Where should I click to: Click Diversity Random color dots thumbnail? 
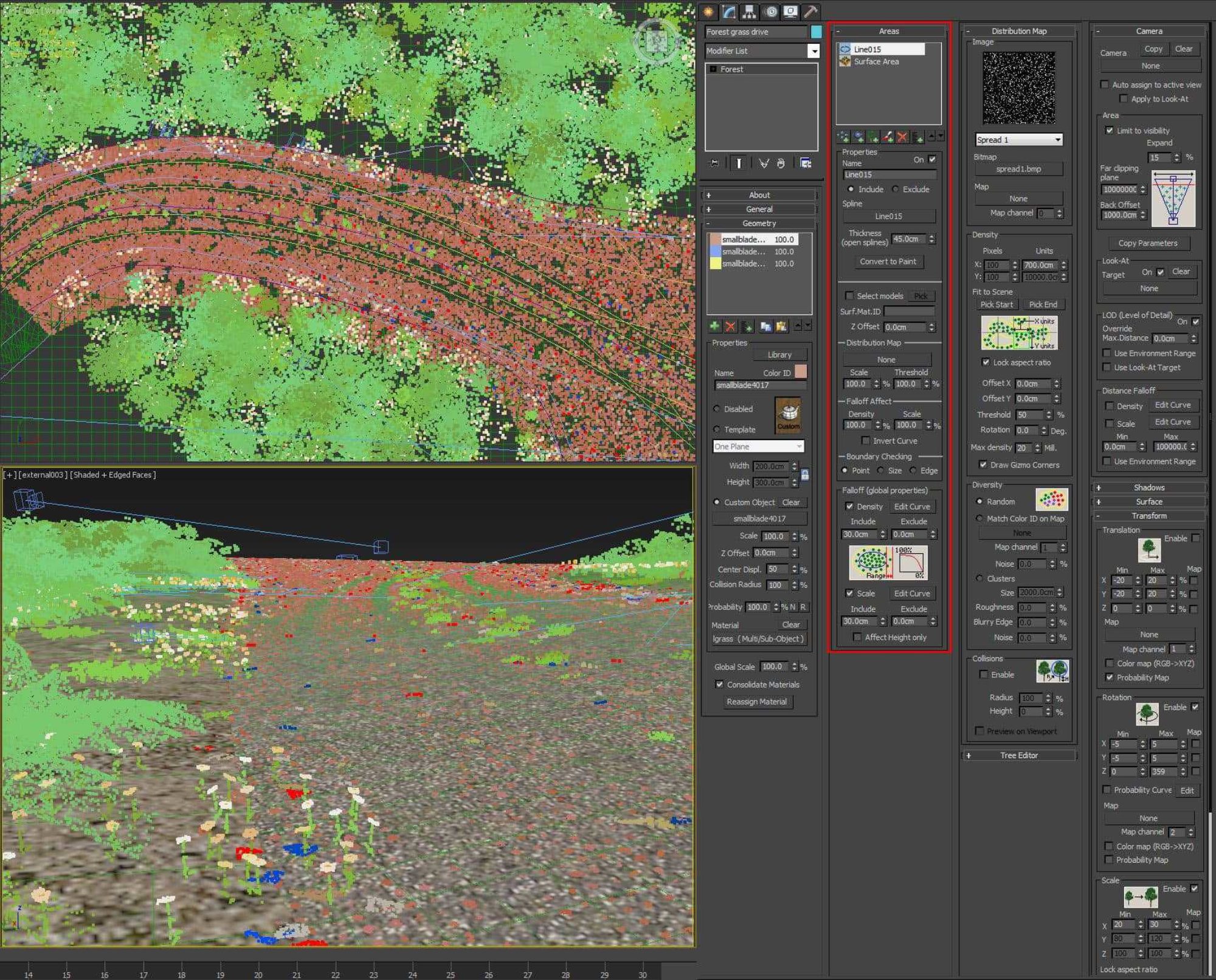tap(1052, 500)
